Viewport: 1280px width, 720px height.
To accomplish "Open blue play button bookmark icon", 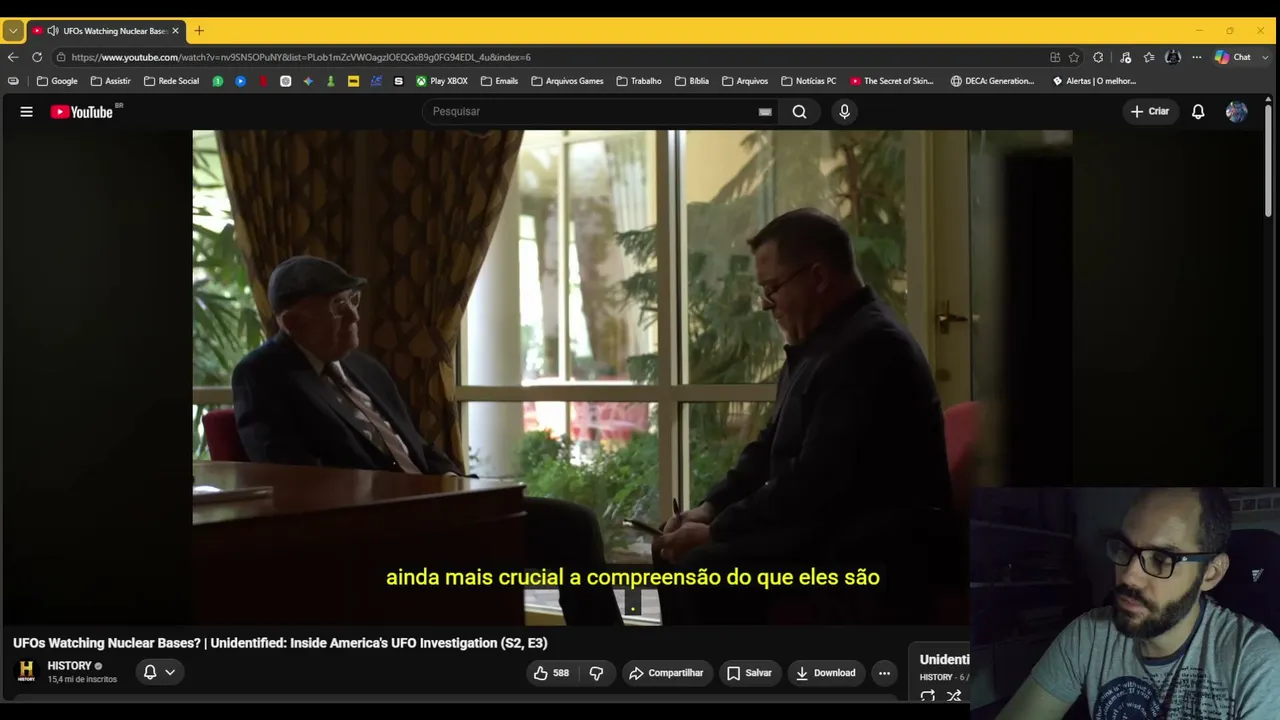I will coord(241,81).
